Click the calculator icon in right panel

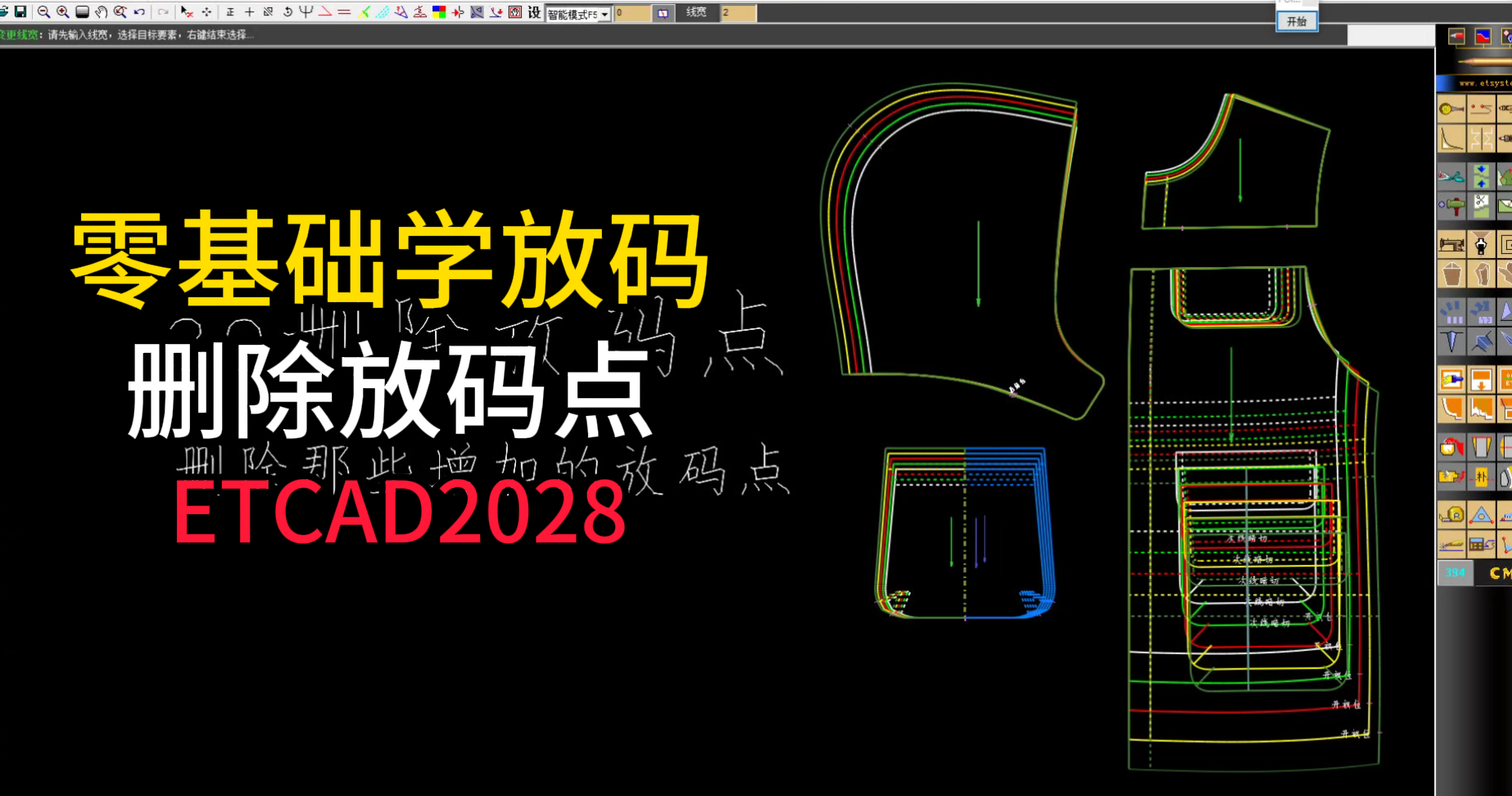pos(1481,544)
